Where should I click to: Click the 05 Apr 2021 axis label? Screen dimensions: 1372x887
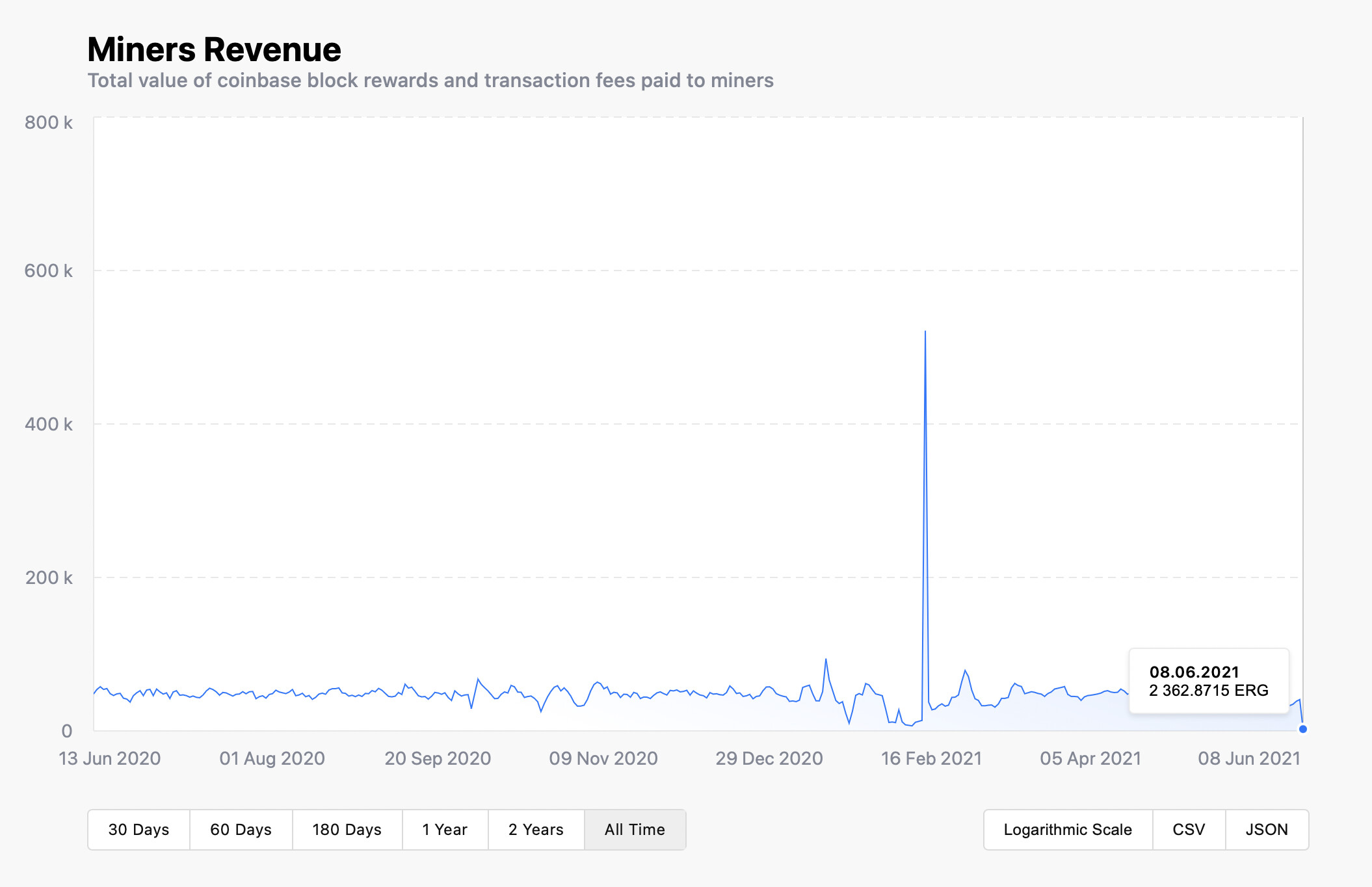1090,758
